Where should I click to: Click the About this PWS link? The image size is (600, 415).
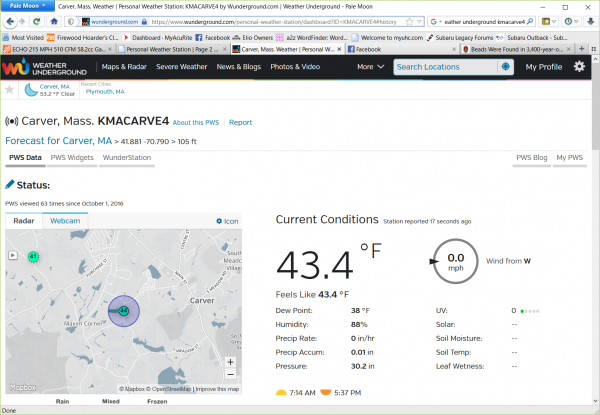196,122
